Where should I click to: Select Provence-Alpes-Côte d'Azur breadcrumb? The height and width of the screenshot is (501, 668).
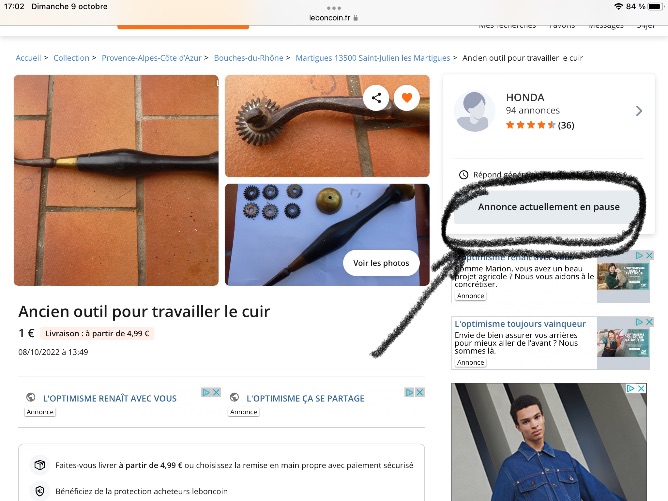(x=151, y=58)
